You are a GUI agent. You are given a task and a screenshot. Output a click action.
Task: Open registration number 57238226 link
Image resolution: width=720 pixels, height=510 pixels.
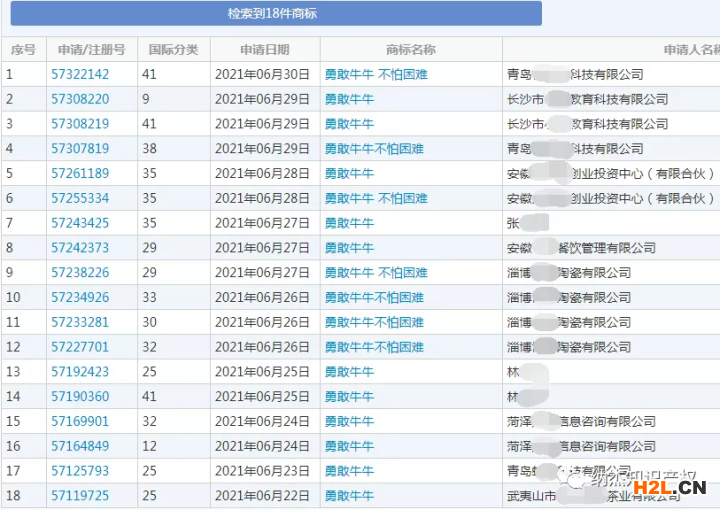click(x=80, y=273)
